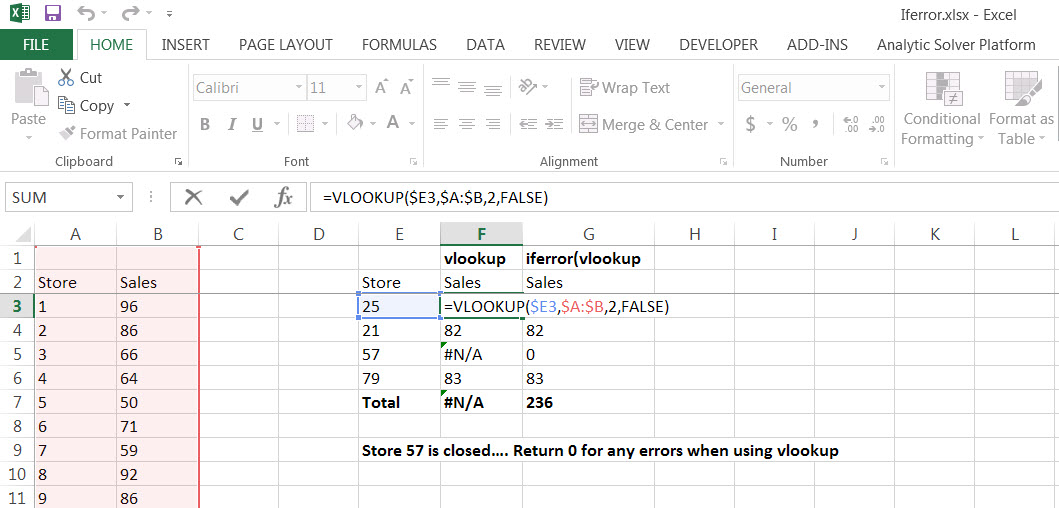This screenshot has width=1059, height=508.
Task: Toggle Align Right
Action: [x=493, y=124]
